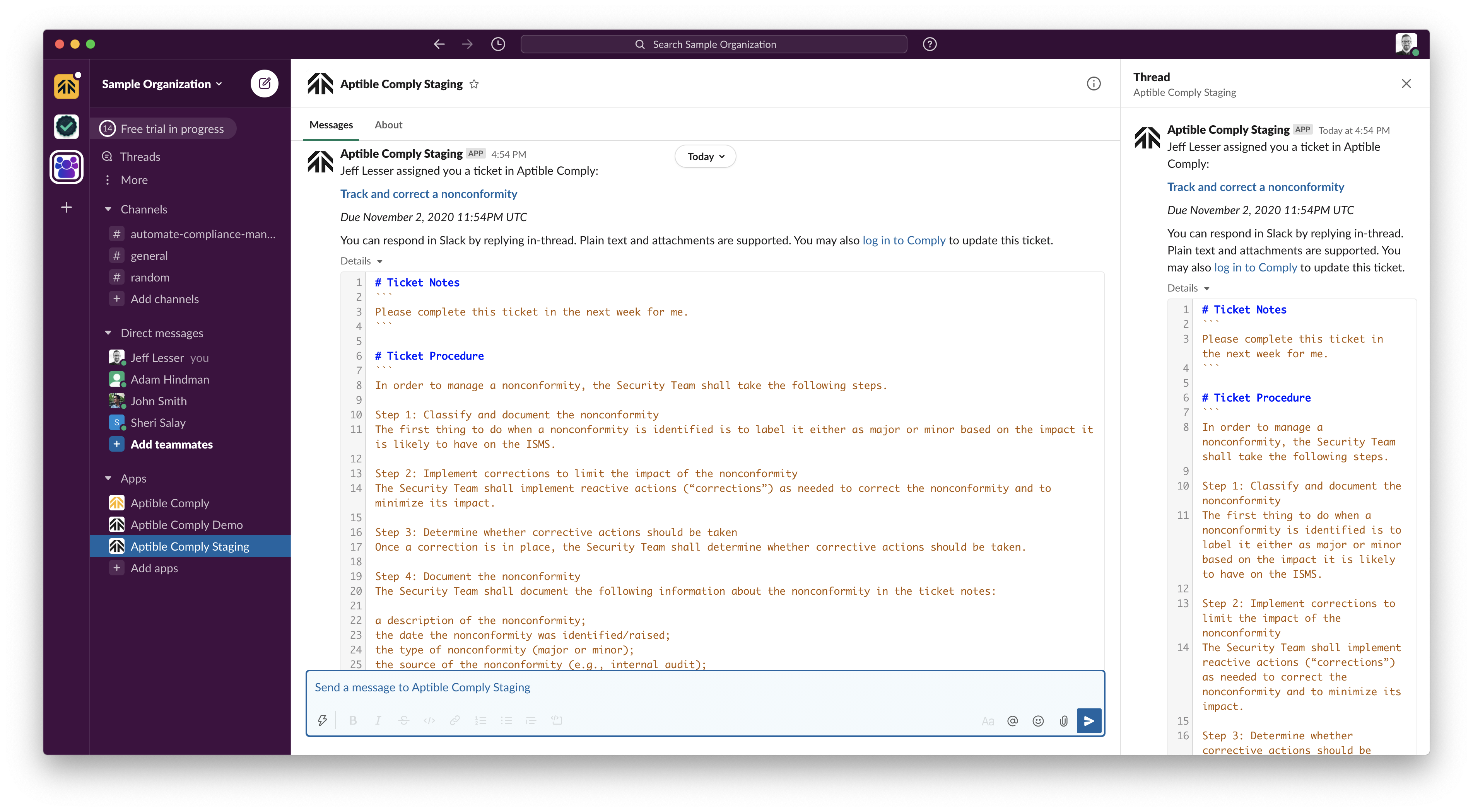This screenshot has height=812, width=1473.
Task: Click the compose new message icon
Action: [x=264, y=84]
